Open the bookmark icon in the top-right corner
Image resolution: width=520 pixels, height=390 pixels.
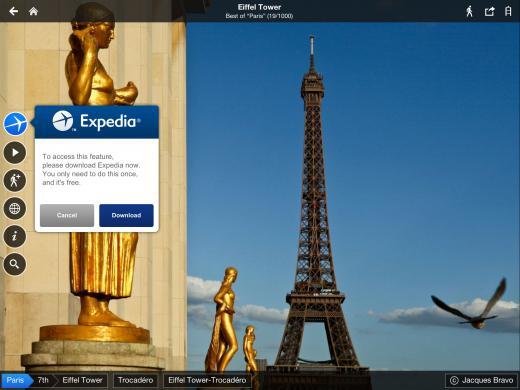click(x=508, y=11)
